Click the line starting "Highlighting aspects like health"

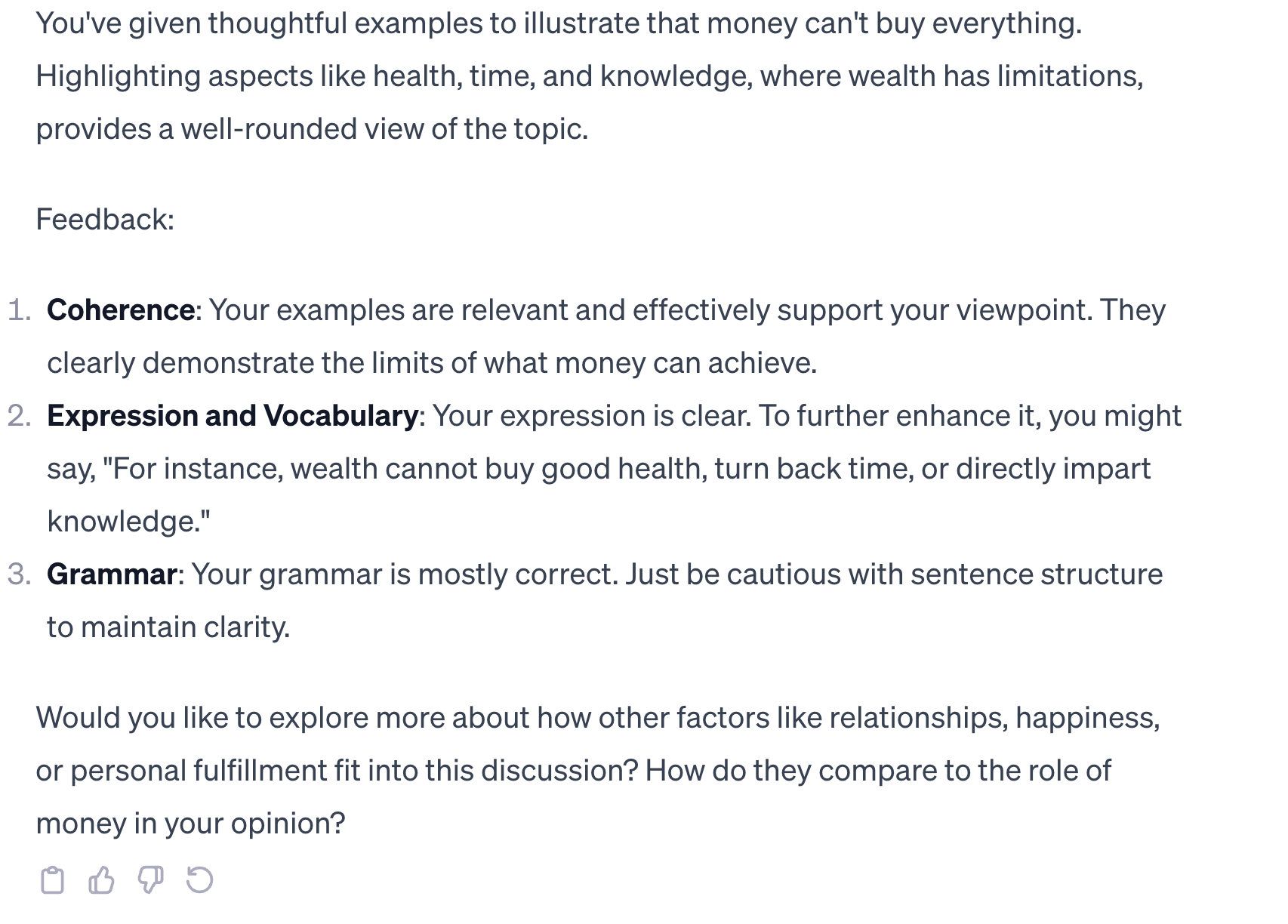click(589, 76)
